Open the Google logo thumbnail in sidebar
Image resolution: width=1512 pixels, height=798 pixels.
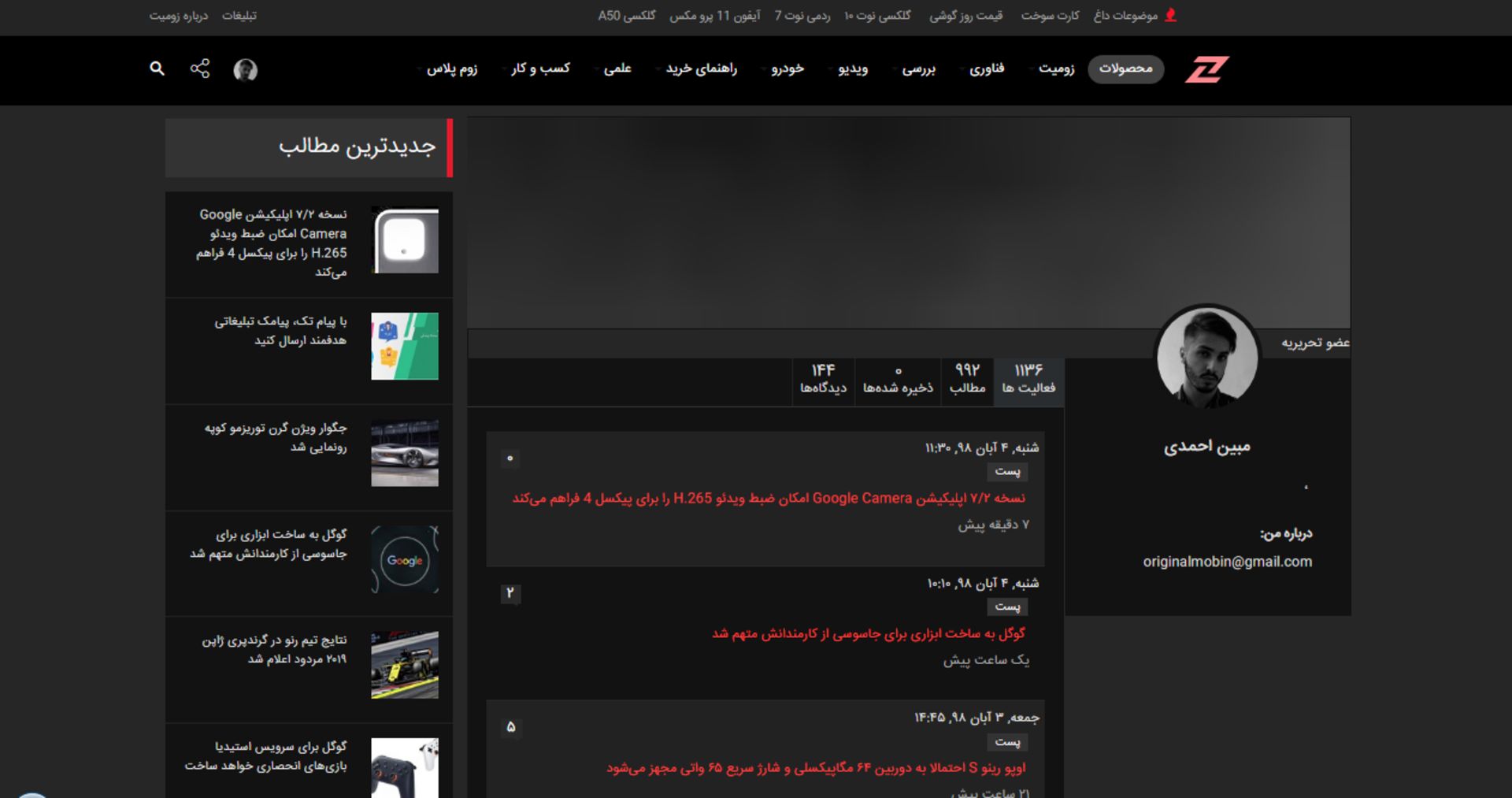pos(405,559)
